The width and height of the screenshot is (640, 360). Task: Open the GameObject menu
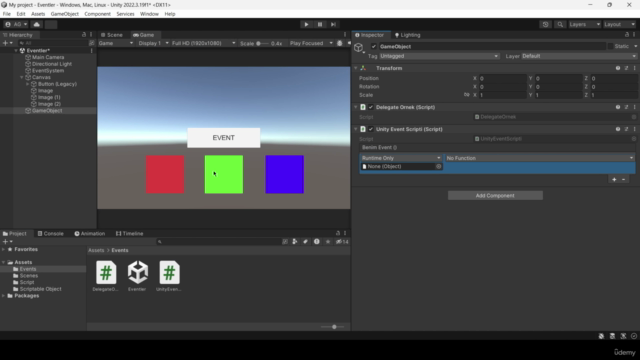[64, 14]
